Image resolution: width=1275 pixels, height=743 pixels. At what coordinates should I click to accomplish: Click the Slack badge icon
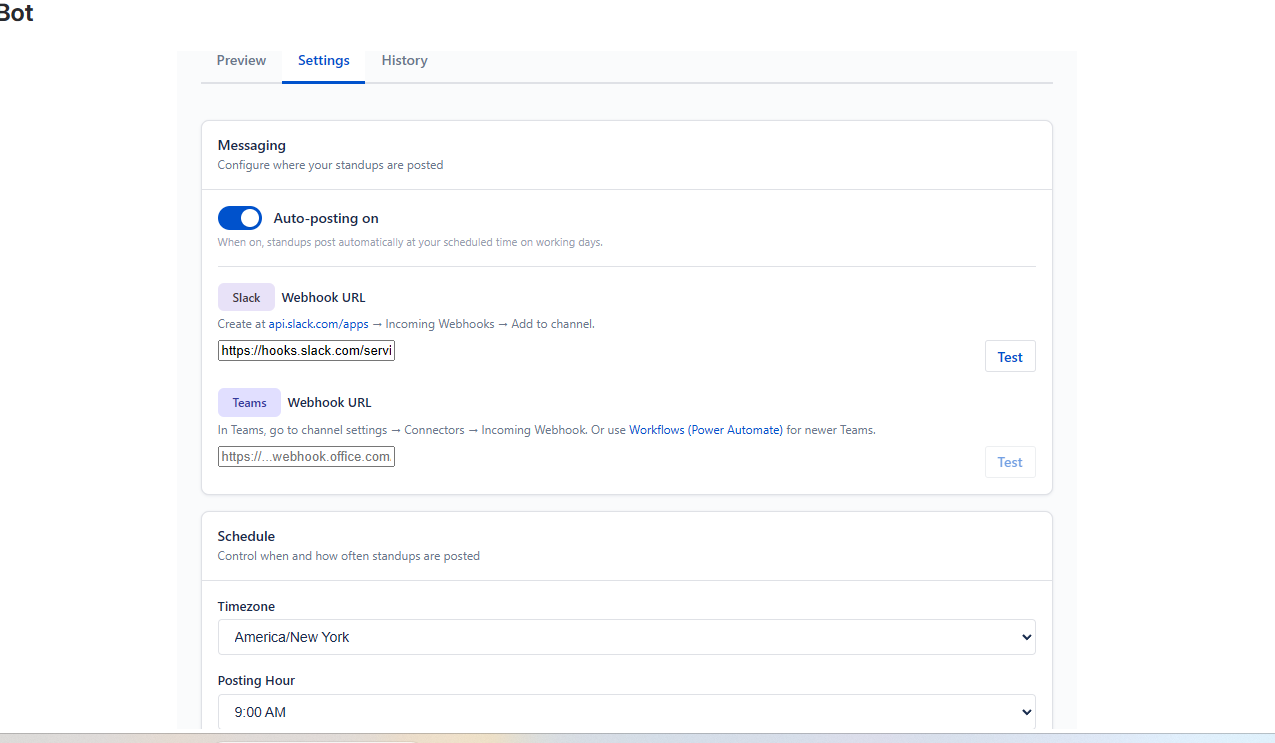point(246,297)
